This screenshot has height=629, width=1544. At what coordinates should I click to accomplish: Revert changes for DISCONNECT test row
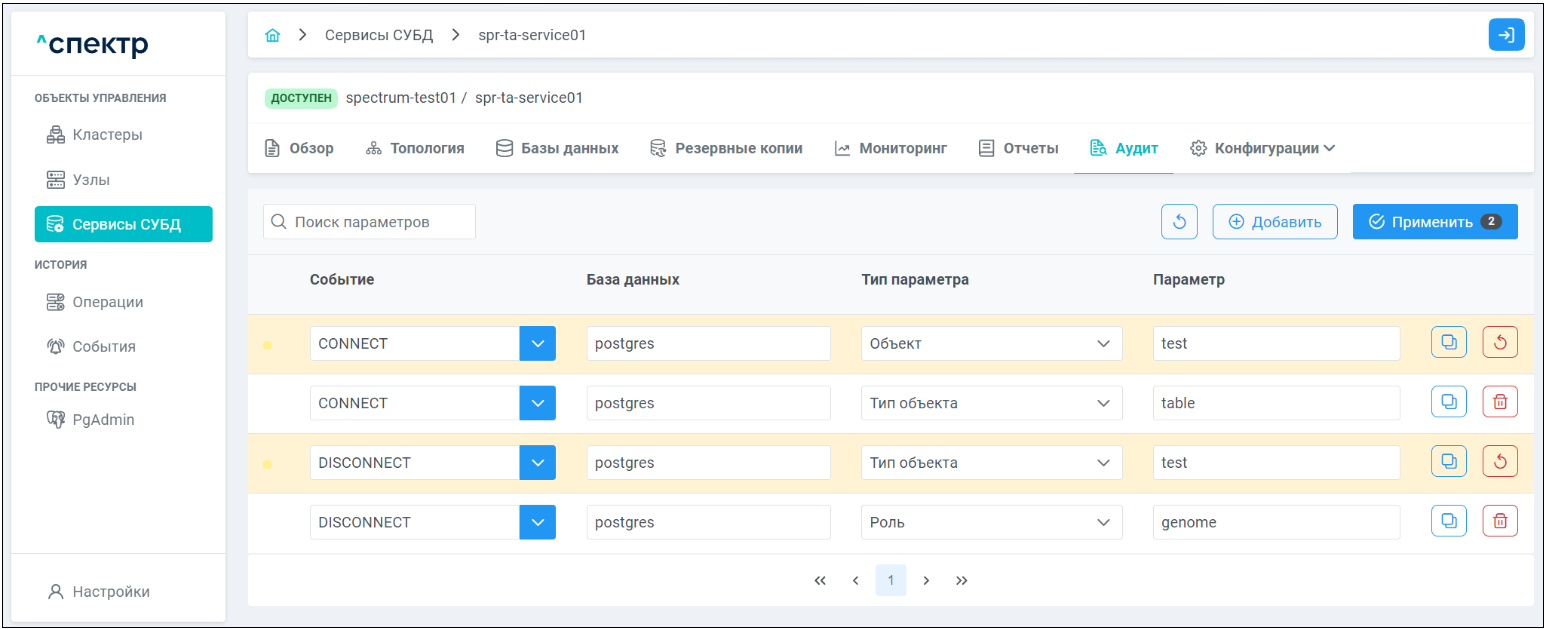click(x=1500, y=462)
